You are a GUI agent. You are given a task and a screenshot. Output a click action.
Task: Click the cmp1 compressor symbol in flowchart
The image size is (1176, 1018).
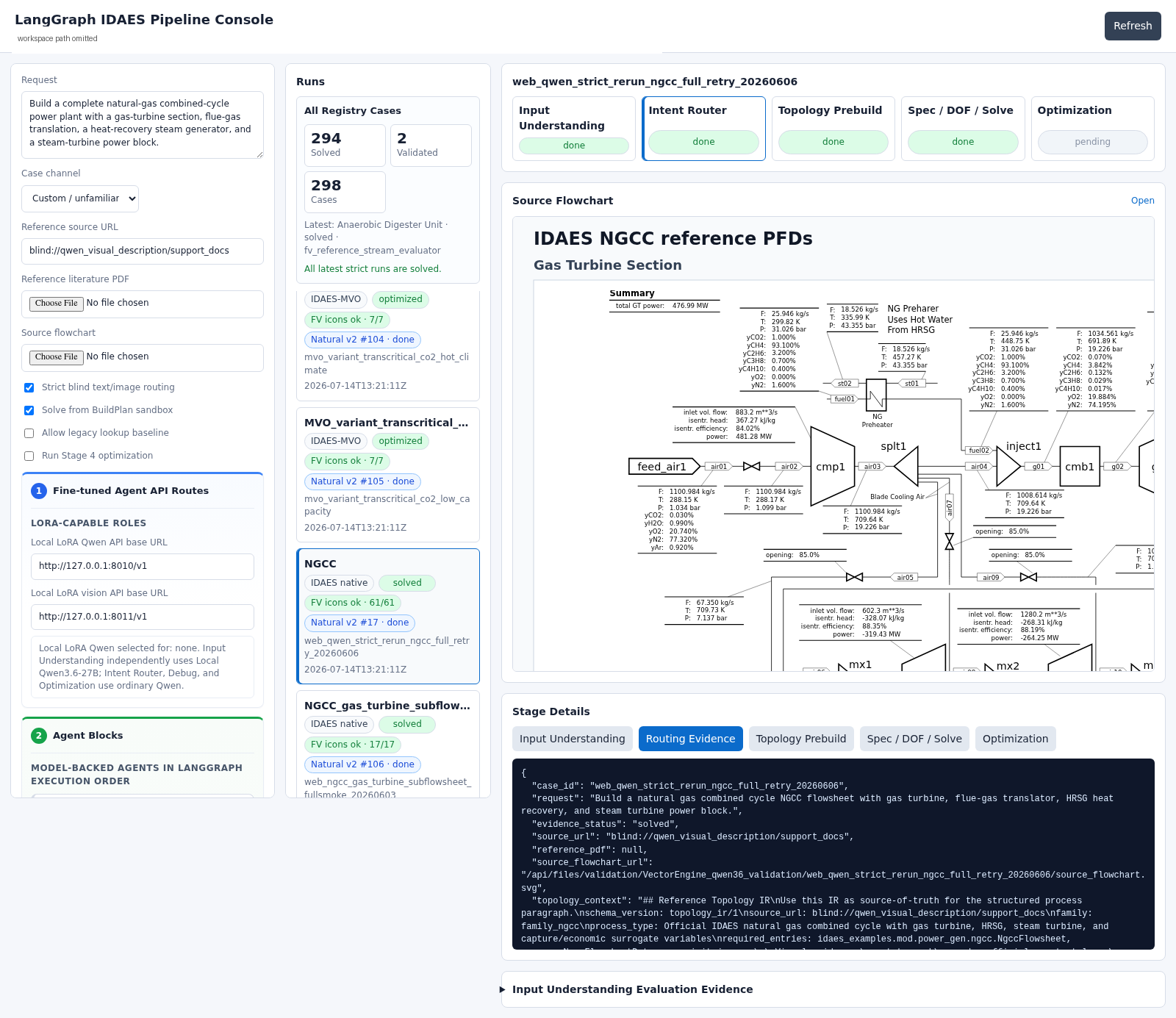tap(832, 467)
